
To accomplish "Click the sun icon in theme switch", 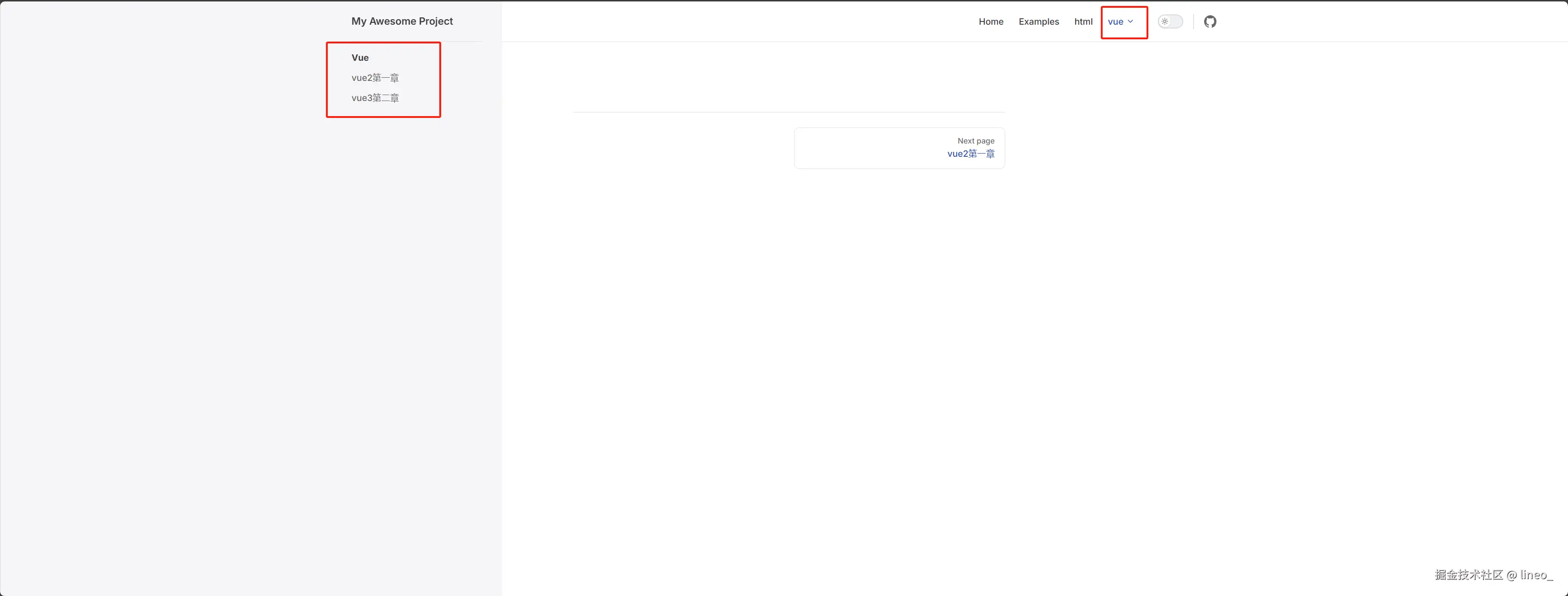I will (x=1164, y=22).
